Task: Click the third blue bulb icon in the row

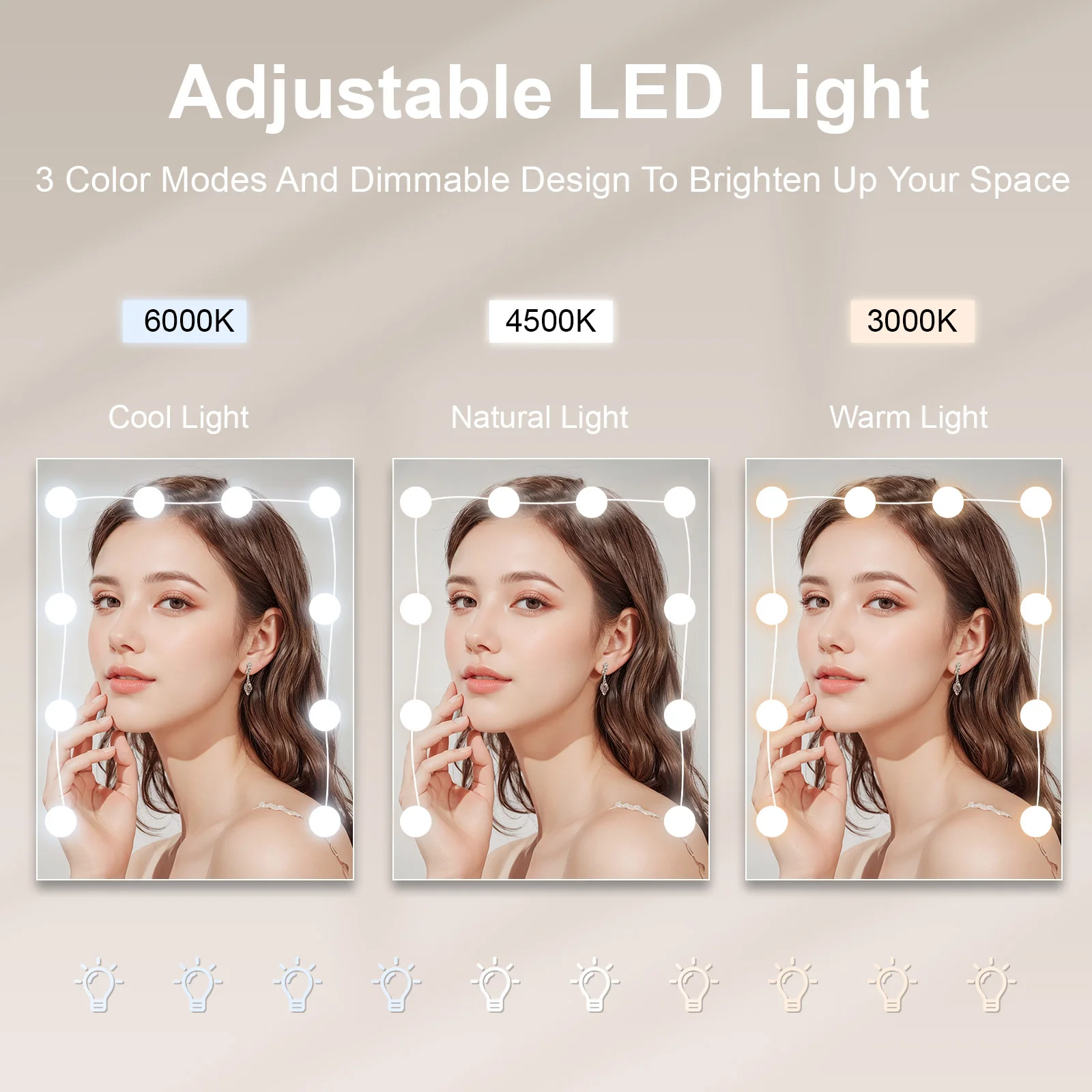Action: tap(298, 984)
